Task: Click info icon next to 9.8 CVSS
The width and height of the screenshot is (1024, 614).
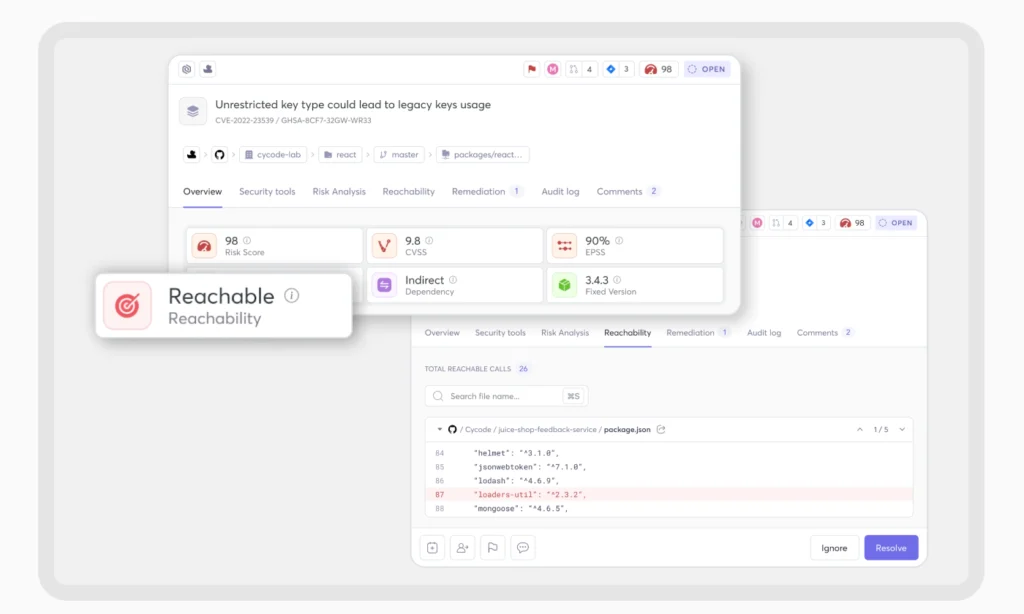Action: (429, 240)
